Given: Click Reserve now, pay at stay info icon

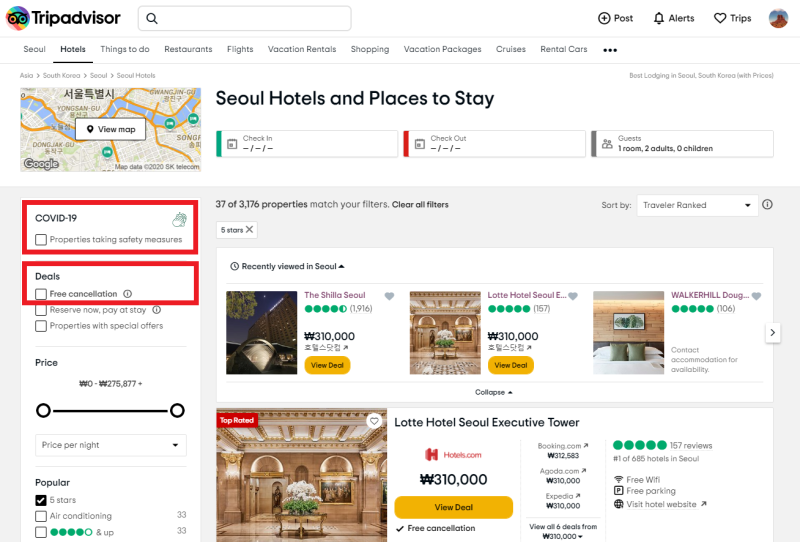Looking at the screenshot, I should (157, 310).
